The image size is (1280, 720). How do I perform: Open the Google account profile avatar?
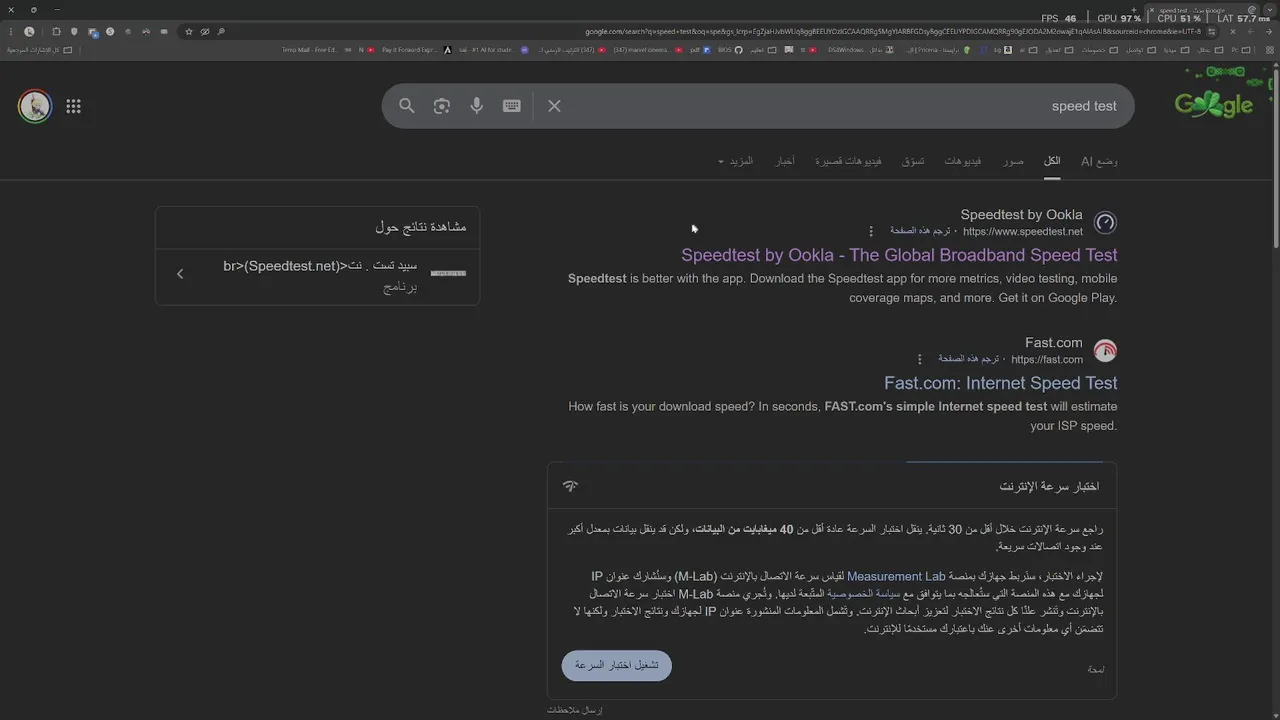pyautogui.click(x=35, y=106)
